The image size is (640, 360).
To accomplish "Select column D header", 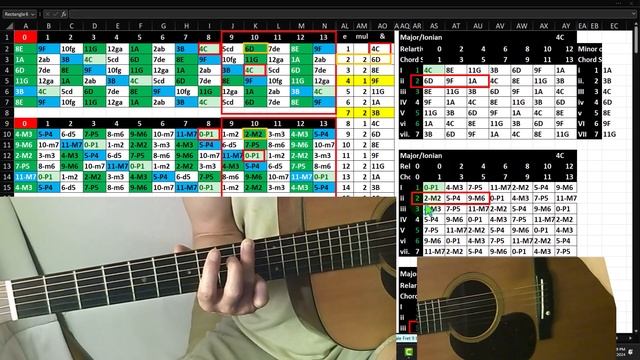I will (x=94, y=26).
